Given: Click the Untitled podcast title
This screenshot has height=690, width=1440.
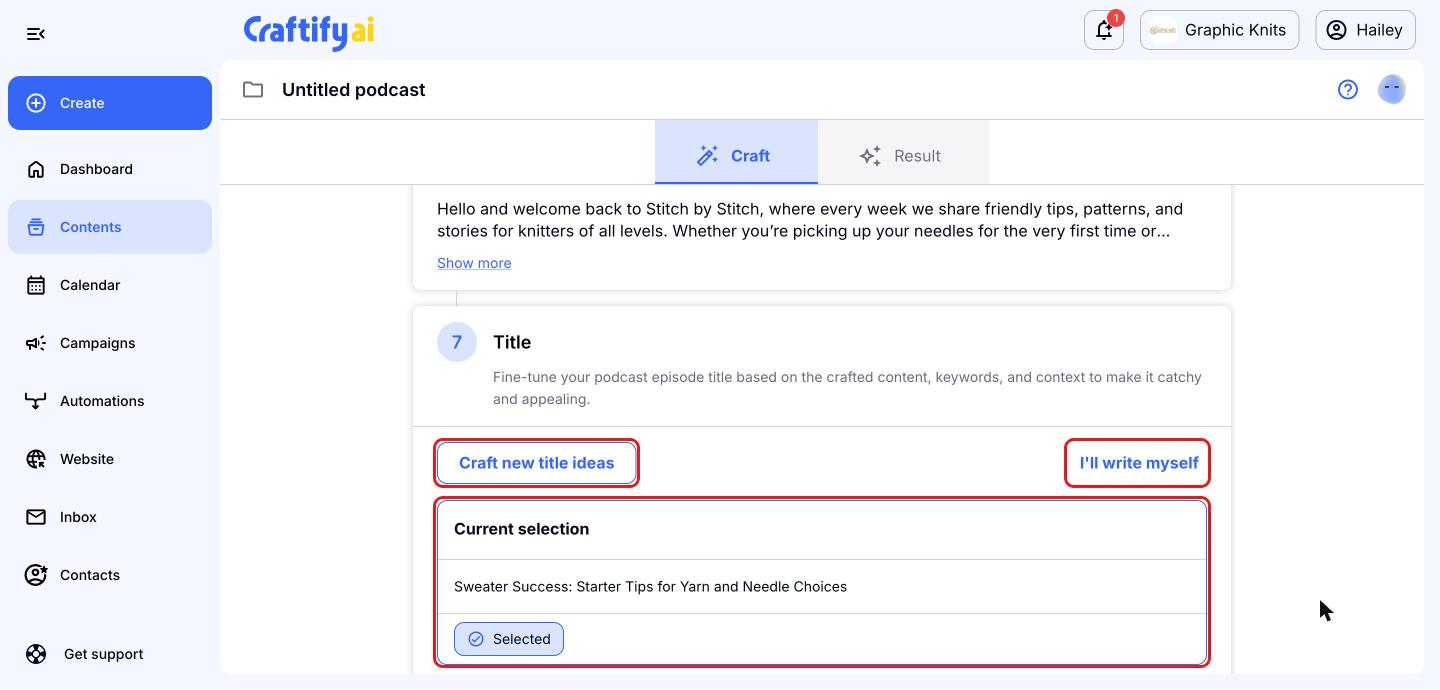Looking at the screenshot, I should pos(354,90).
